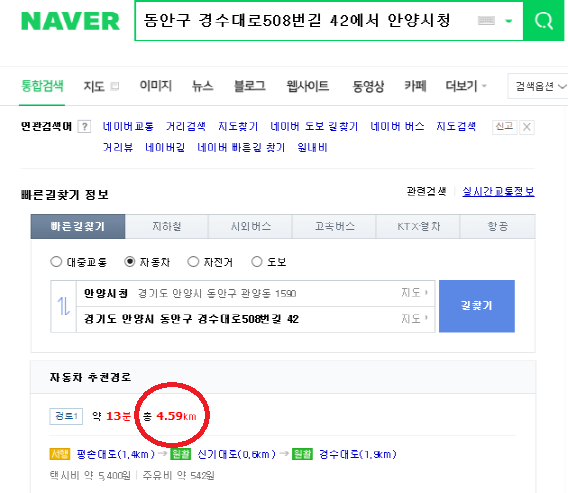The height and width of the screenshot is (493, 568).
Task: Switch to the 고속버스 tab
Action: (334, 226)
